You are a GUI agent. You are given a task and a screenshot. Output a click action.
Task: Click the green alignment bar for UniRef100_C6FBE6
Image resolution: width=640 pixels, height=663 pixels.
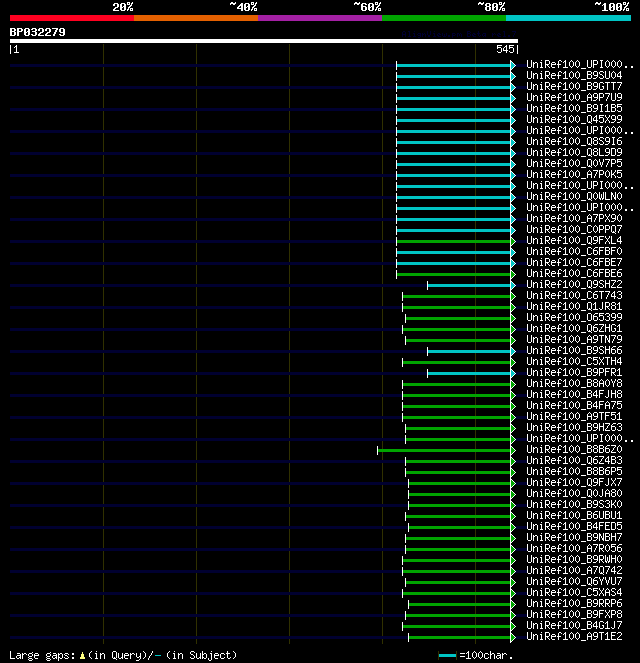[x=453, y=274]
